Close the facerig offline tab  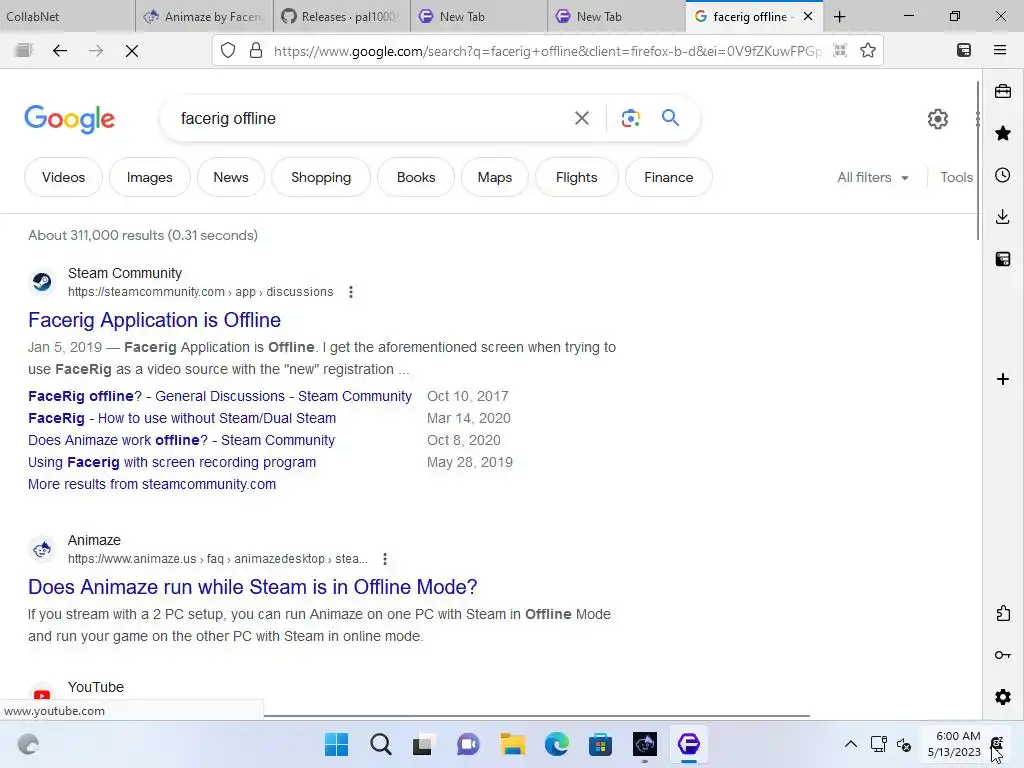click(808, 16)
